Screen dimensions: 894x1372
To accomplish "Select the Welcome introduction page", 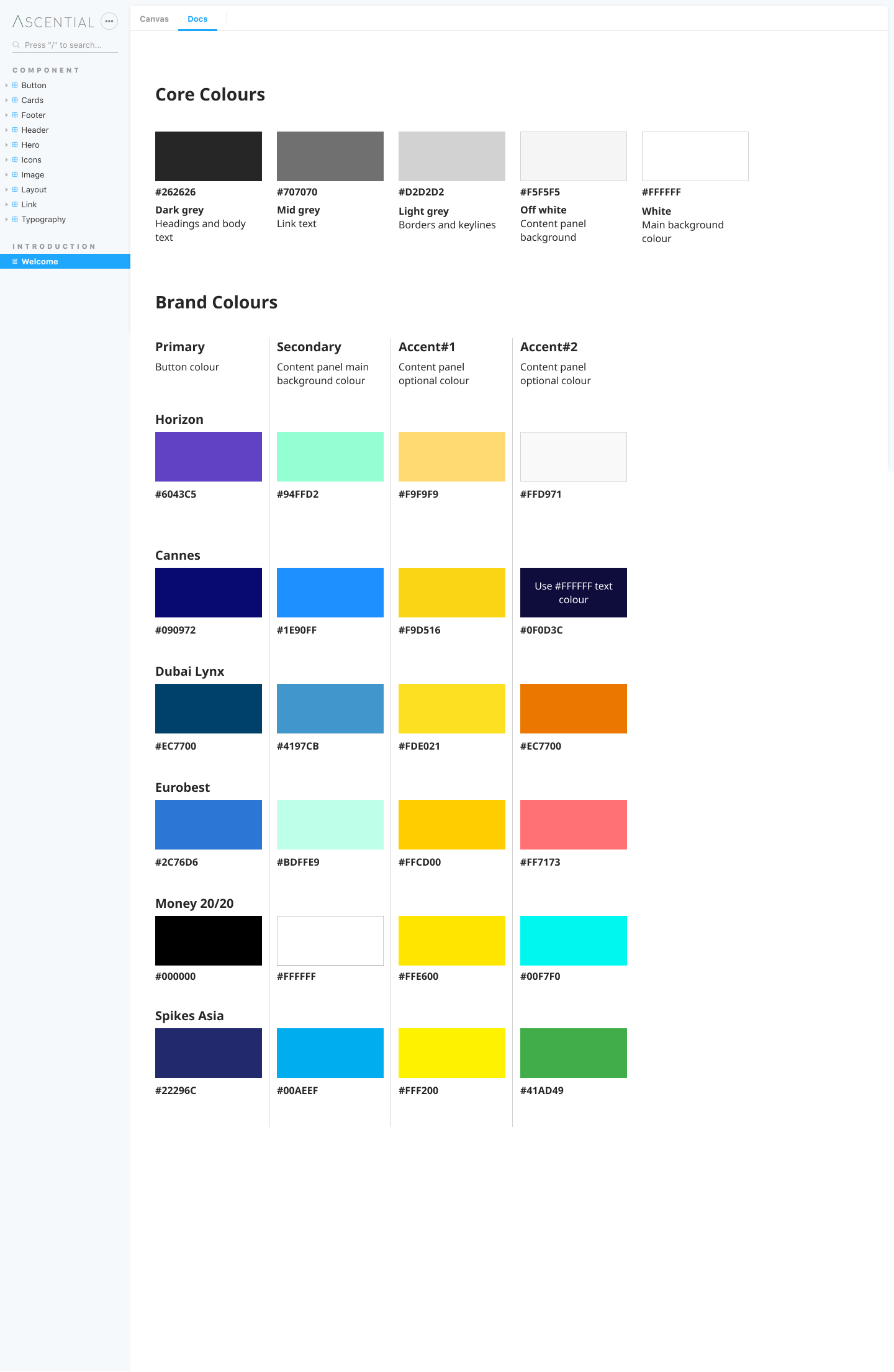I will coord(65,261).
